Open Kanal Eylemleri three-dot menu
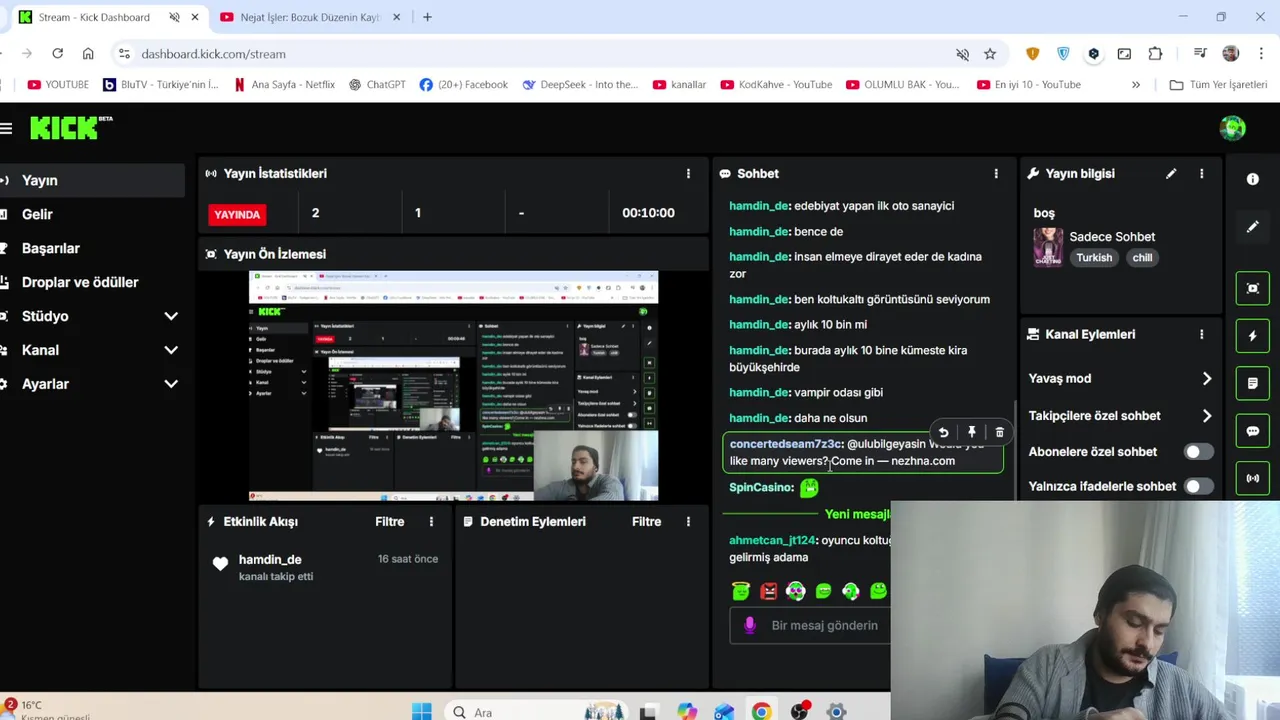Viewport: 1280px width, 720px height. click(x=1202, y=334)
